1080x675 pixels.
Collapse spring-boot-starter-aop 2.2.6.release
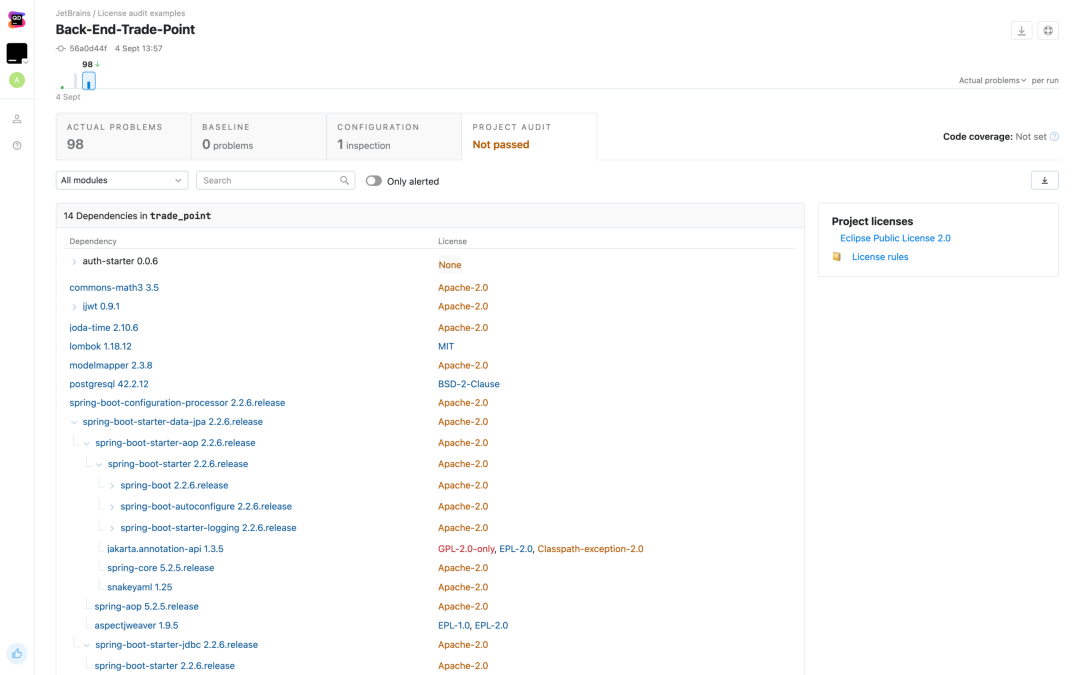[x=87, y=443]
